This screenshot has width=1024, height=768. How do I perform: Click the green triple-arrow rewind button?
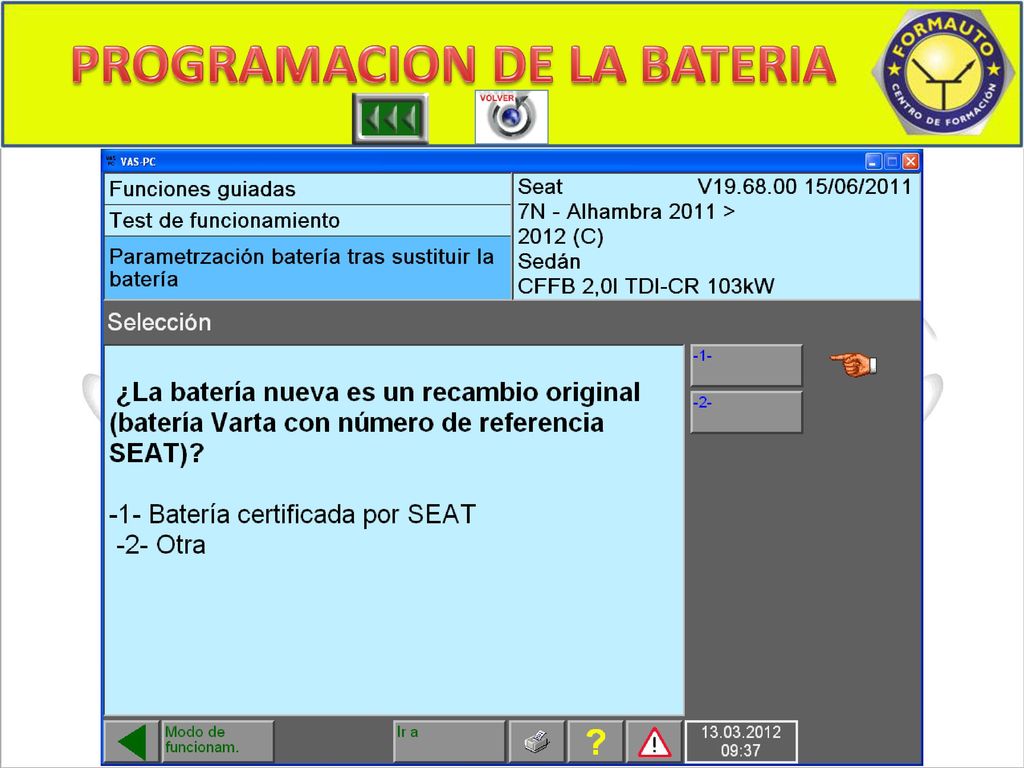pyautogui.click(x=391, y=118)
